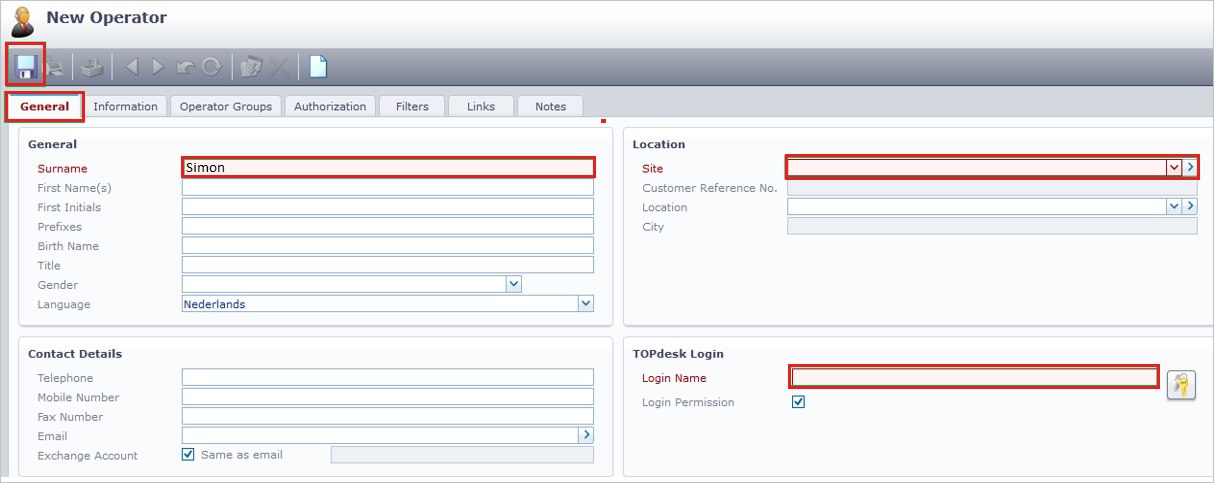Click the Telephone input field
1214x483 pixels.
point(388,378)
